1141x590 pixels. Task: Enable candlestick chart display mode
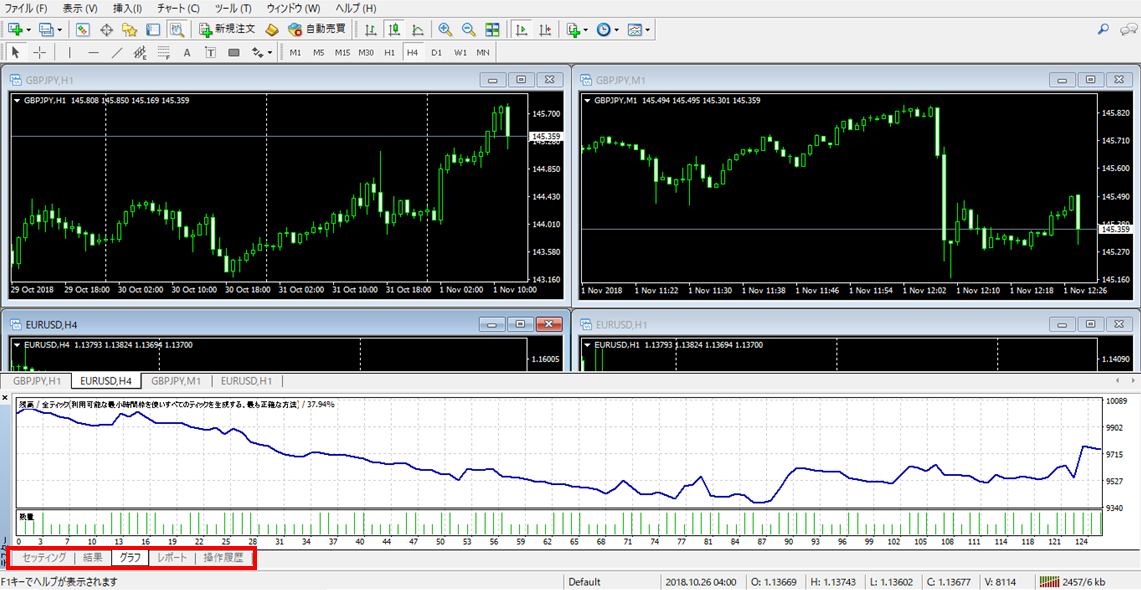pyautogui.click(x=394, y=30)
